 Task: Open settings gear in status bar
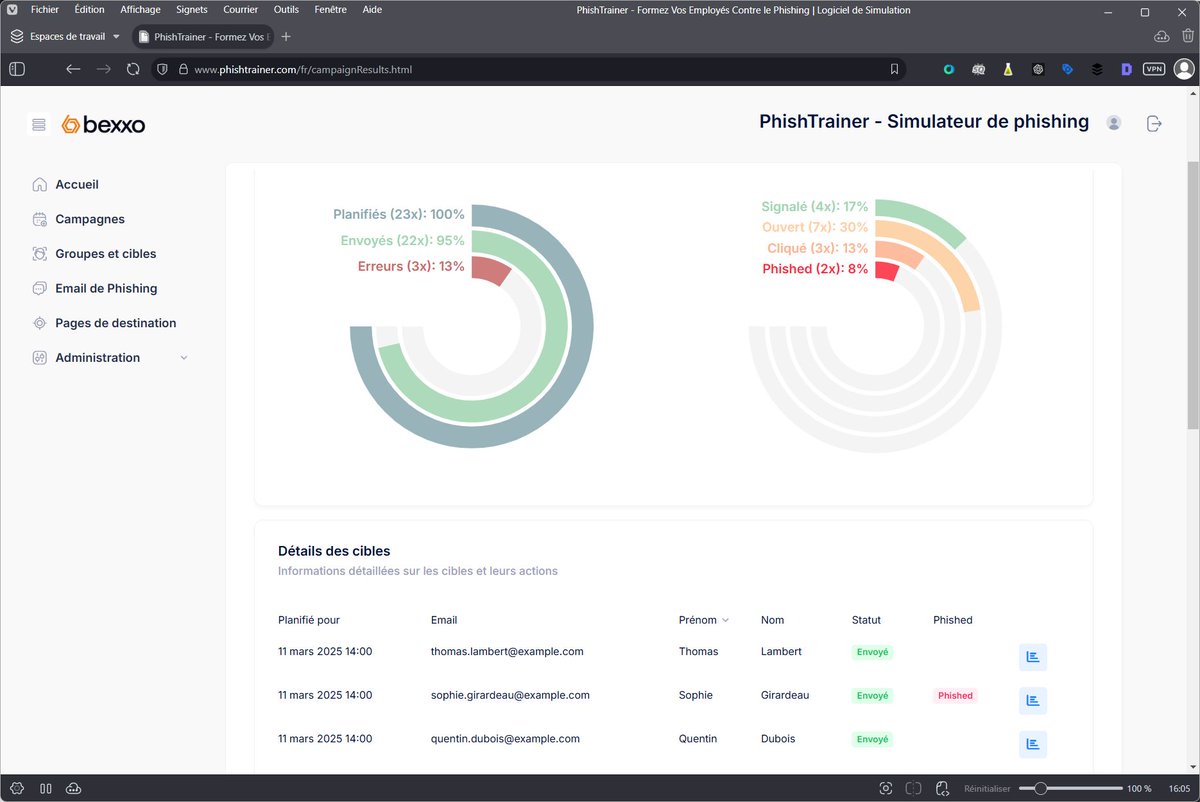coord(17,788)
